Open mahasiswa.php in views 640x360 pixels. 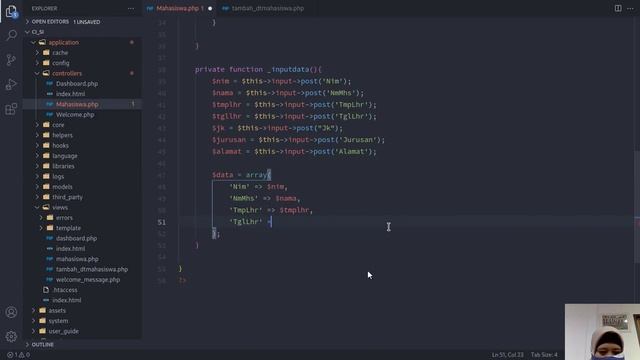(77, 259)
